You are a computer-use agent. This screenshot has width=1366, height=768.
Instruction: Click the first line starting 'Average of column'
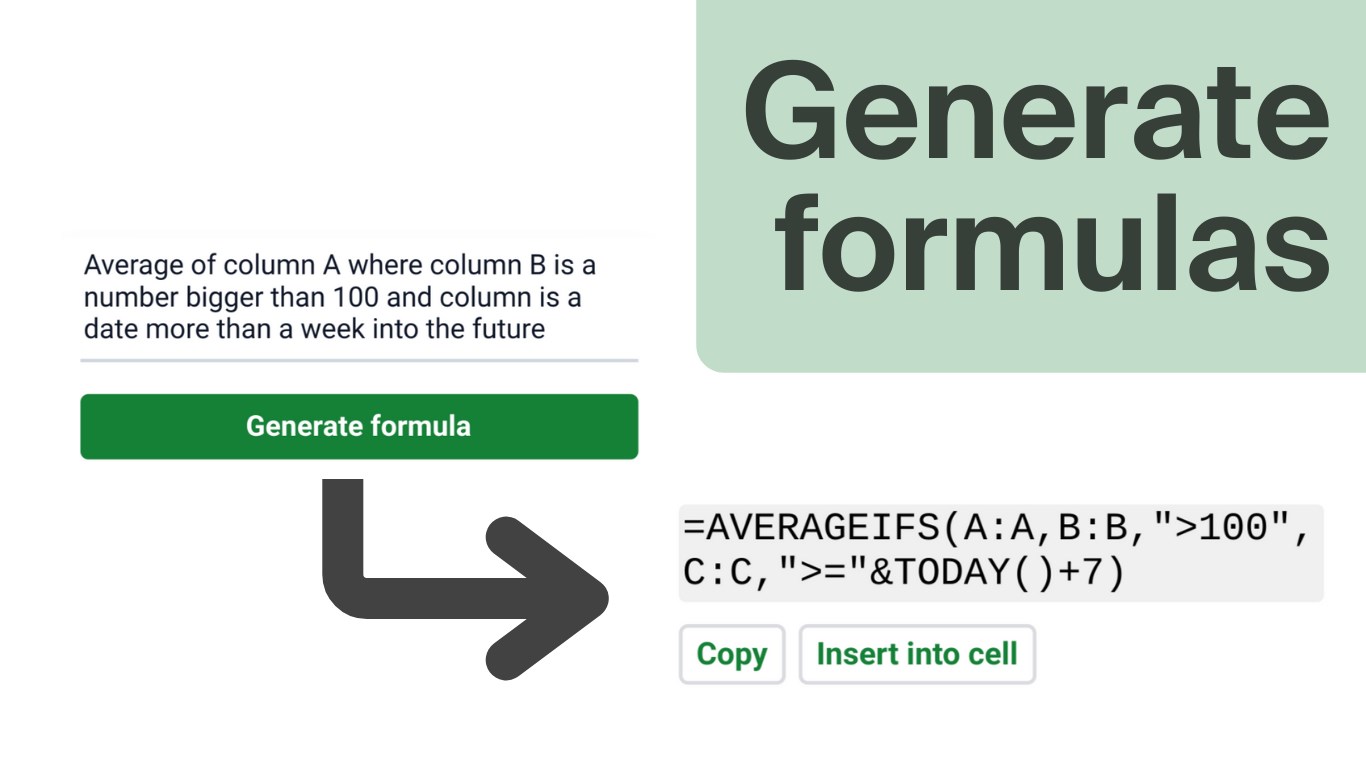point(340,266)
